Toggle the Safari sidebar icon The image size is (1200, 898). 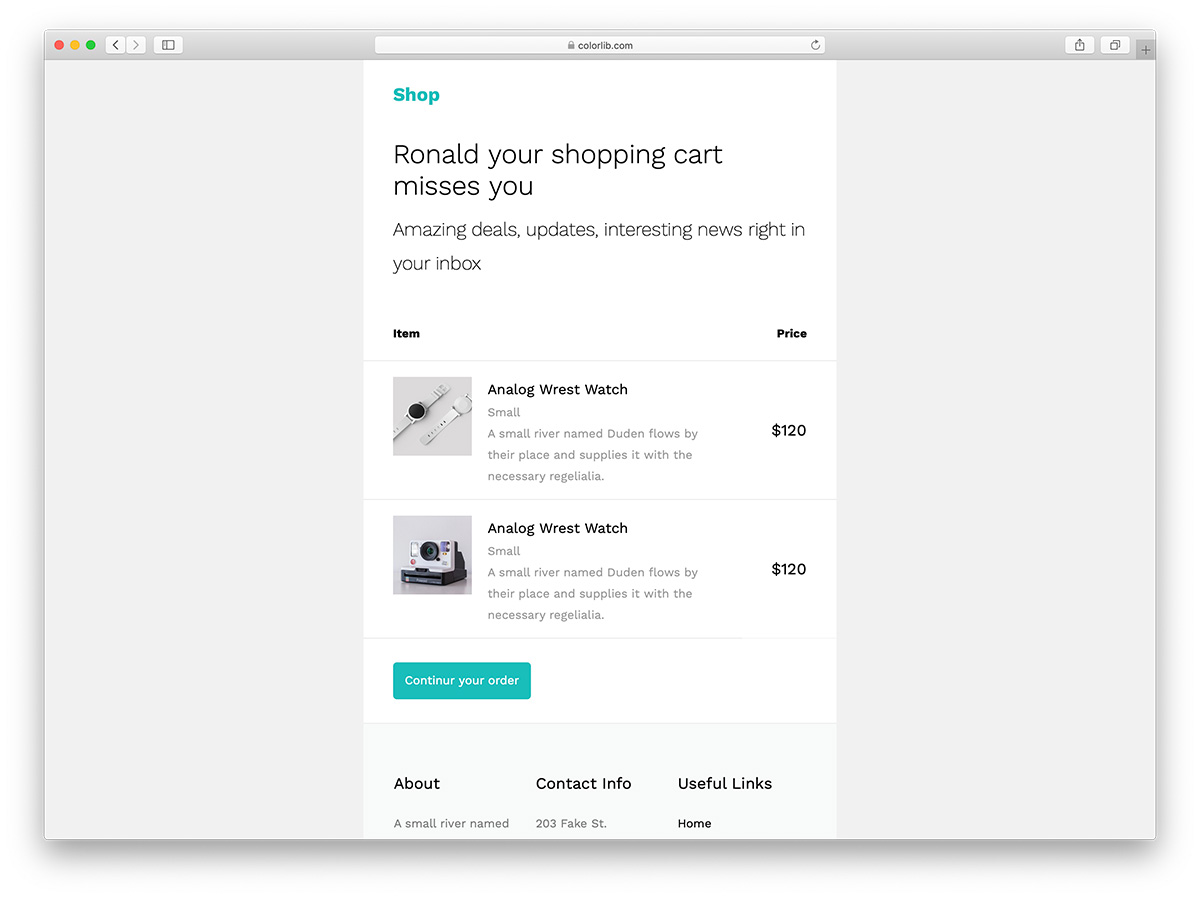(x=168, y=45)
